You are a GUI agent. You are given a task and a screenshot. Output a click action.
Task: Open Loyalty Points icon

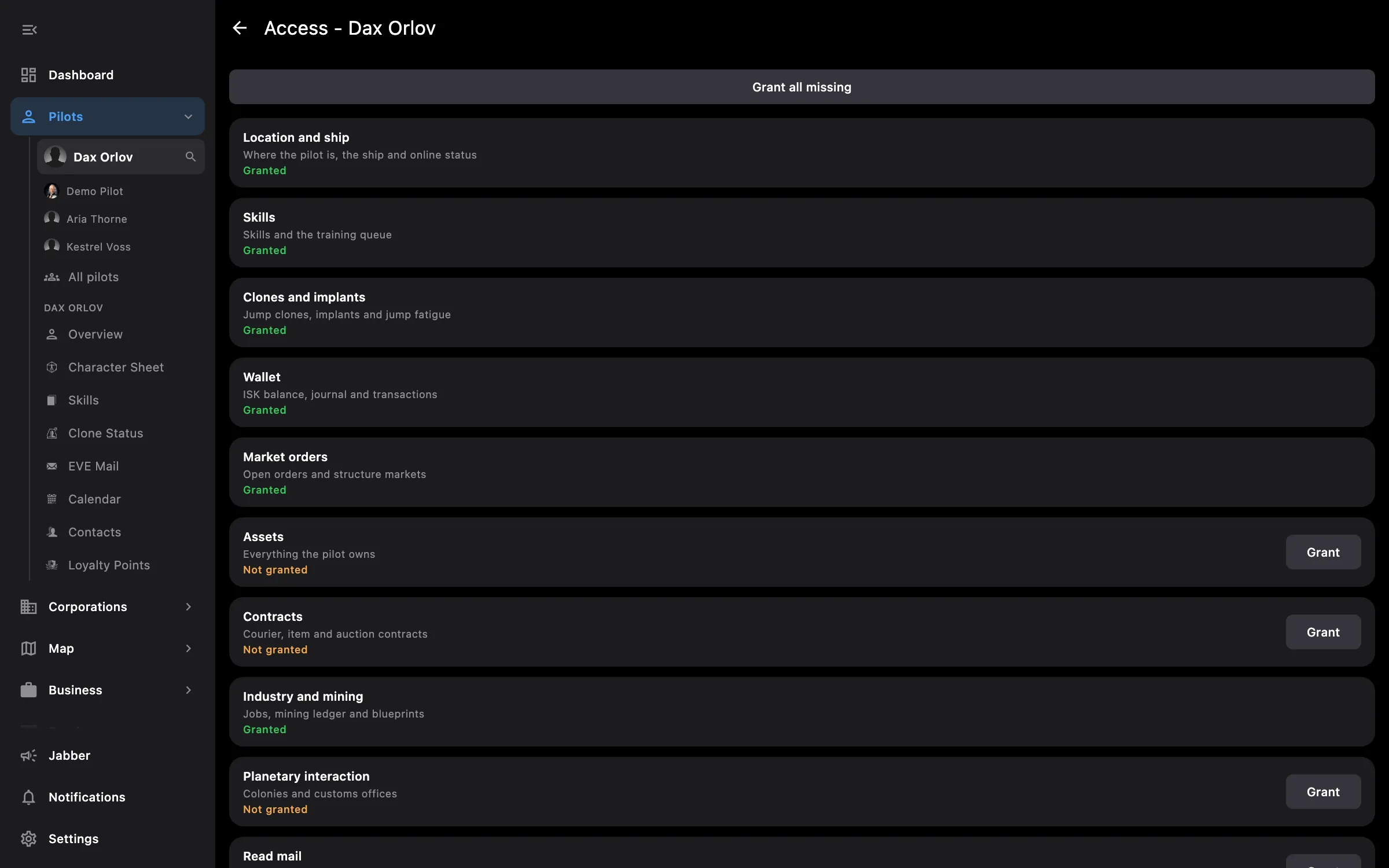[52, 565]
